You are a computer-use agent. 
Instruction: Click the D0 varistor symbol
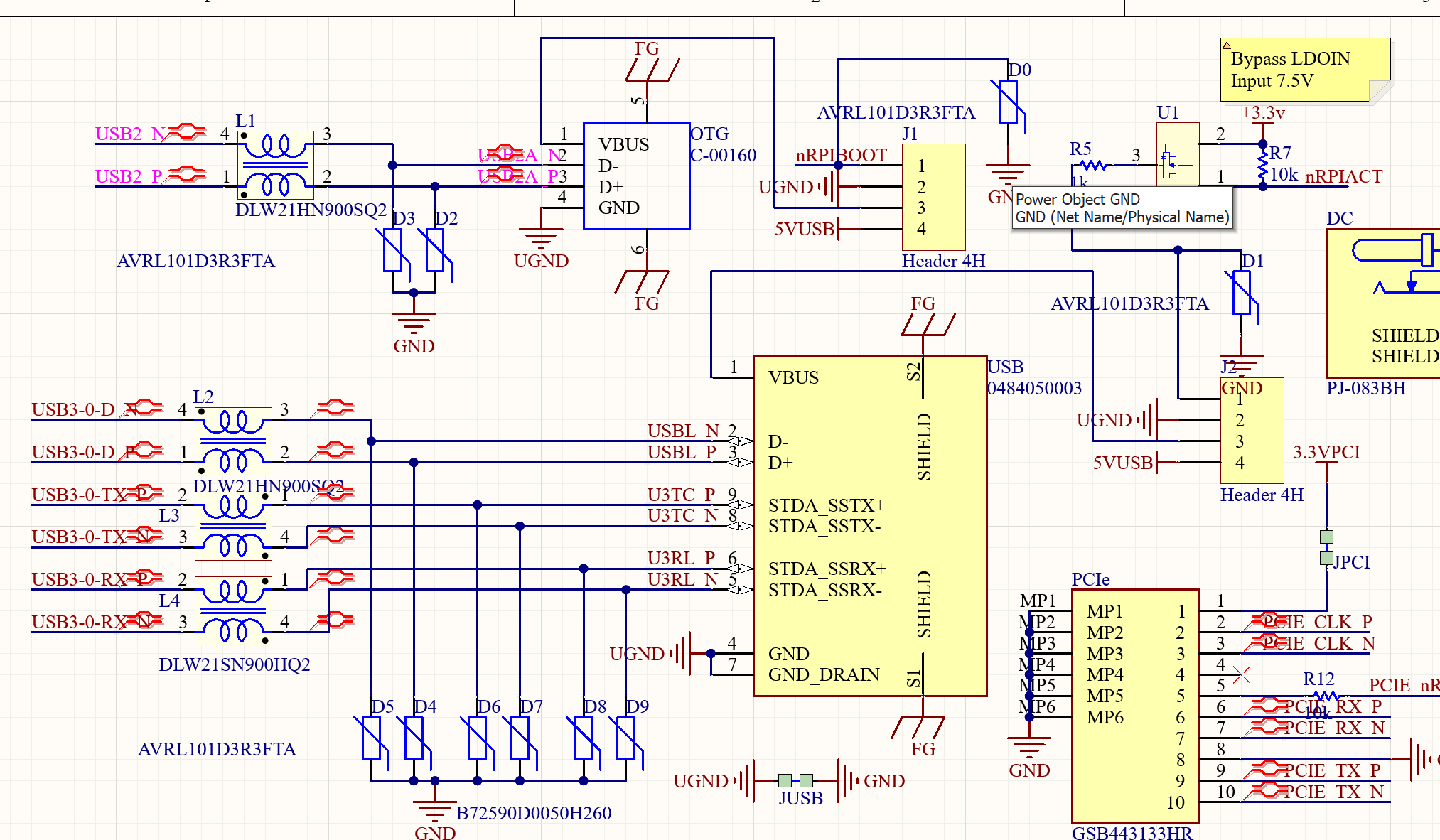click(1008, 102)
